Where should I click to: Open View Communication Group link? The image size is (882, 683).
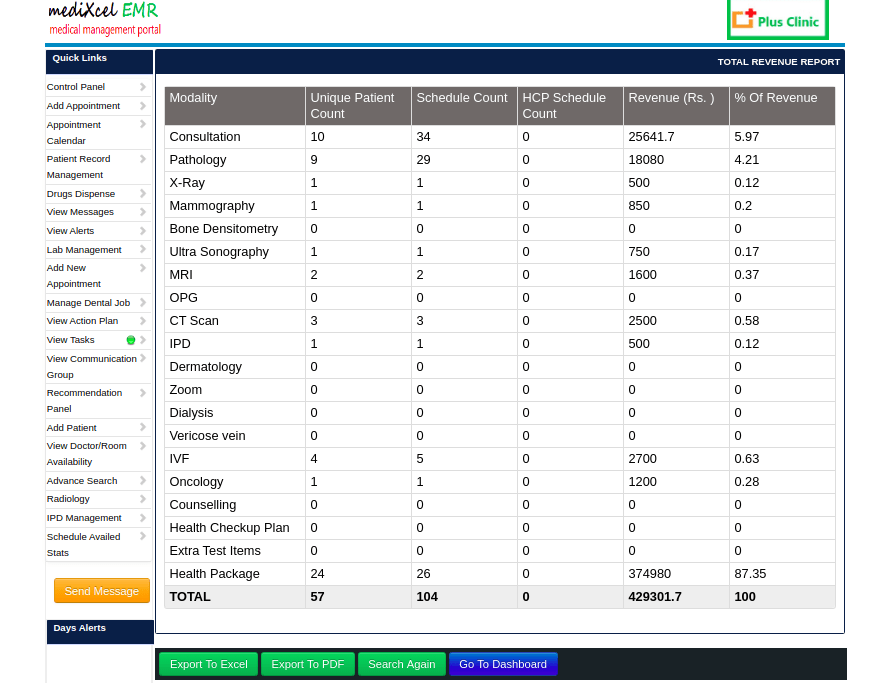pos(92,366)
